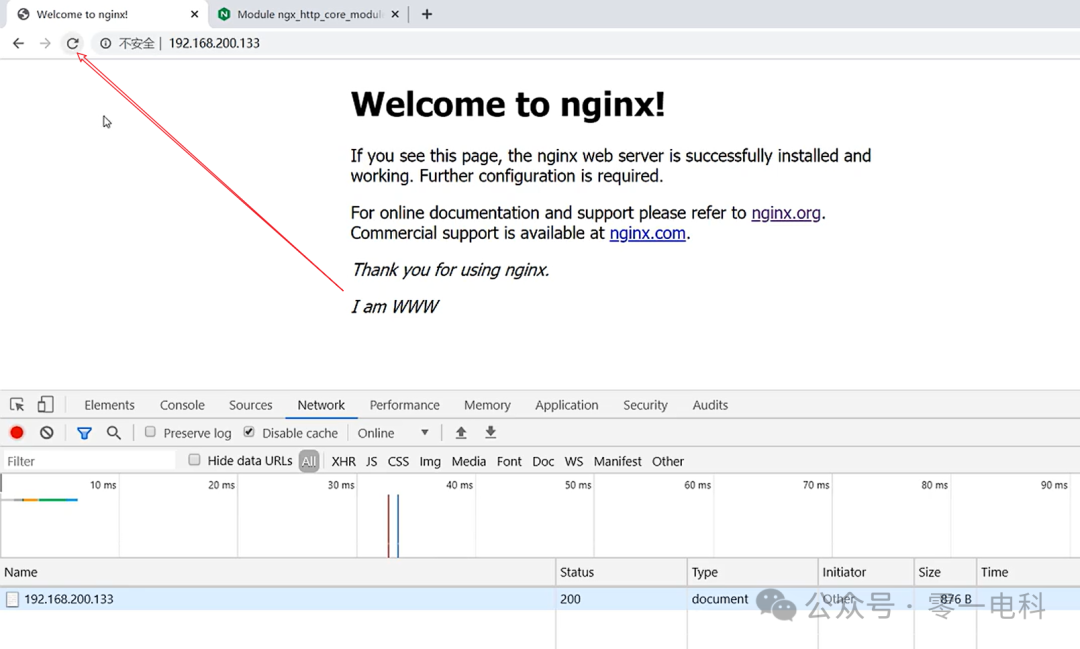Follow the nginx.com link
The width and height of the screenshot is (1080, 649).
click(647, 234)
